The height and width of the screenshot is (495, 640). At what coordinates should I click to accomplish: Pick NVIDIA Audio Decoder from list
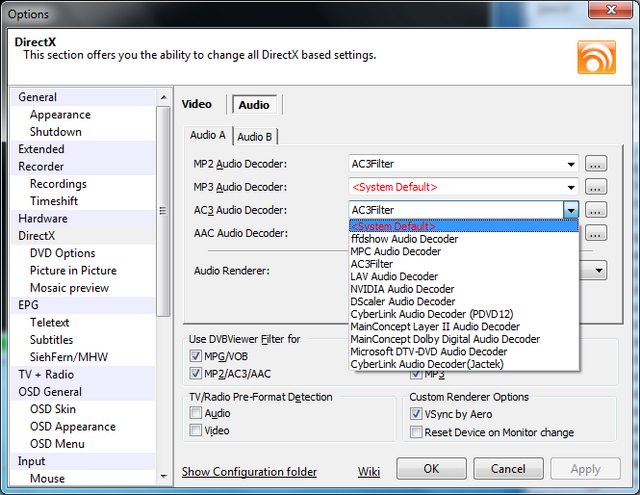pyautogui.click(x=464, y=289)
